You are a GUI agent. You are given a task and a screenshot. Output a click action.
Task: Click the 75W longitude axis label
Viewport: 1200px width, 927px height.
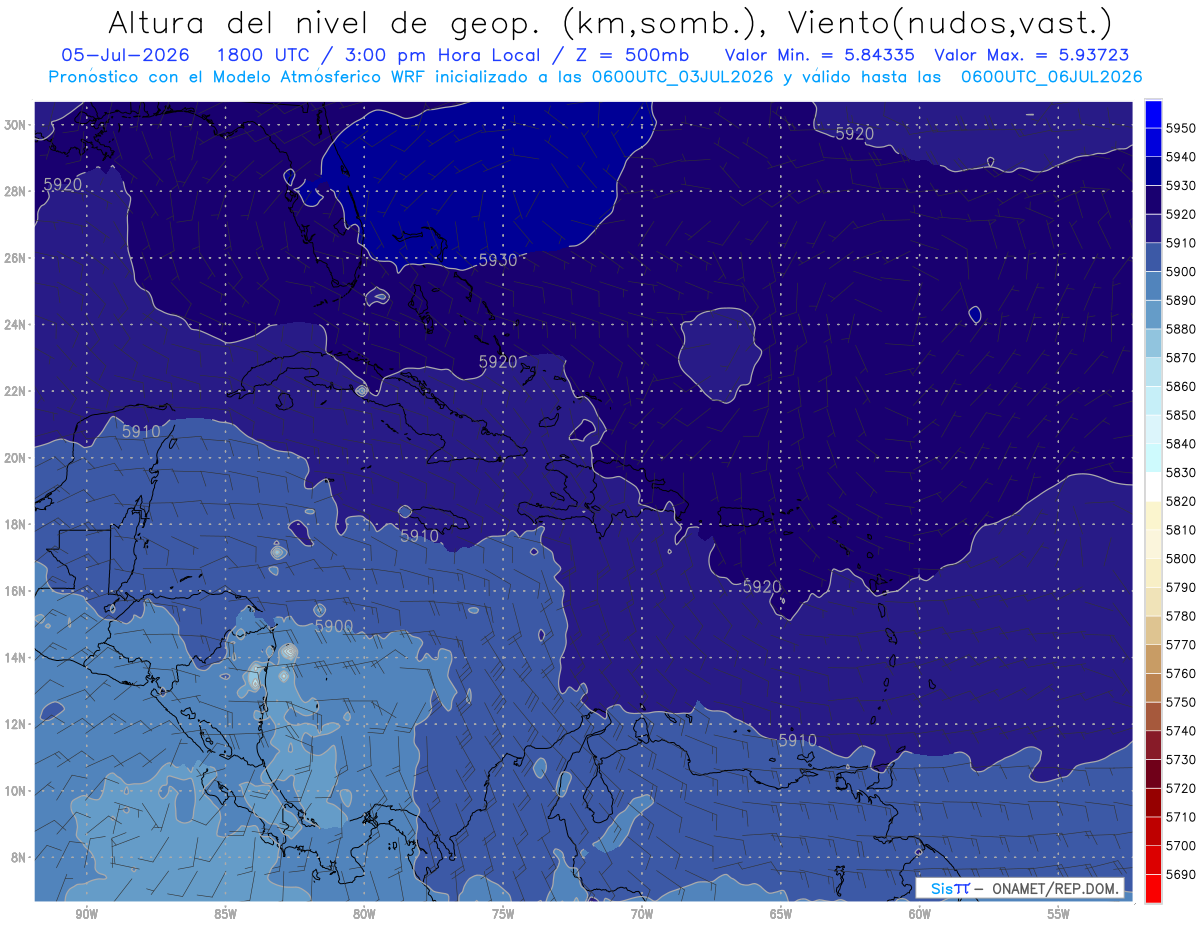[503, 913]
